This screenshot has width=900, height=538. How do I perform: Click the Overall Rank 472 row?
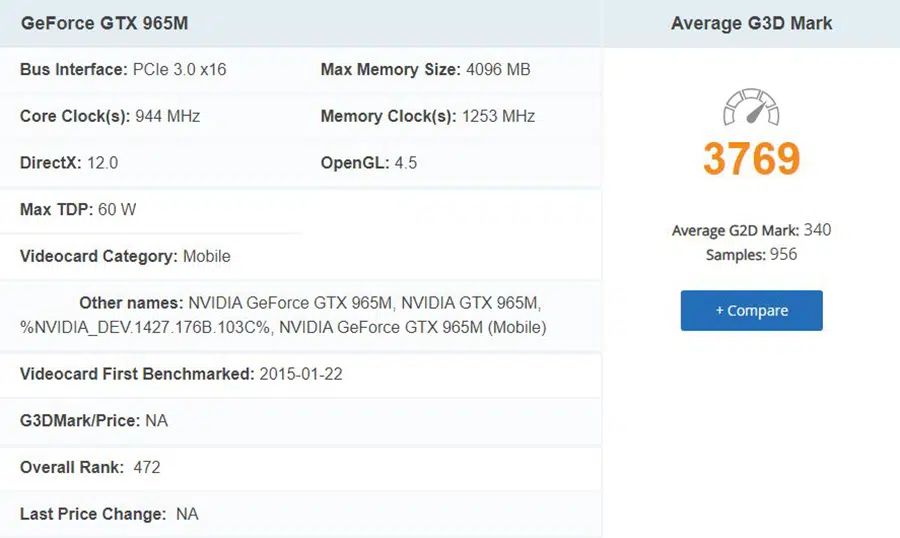(90, 467)
